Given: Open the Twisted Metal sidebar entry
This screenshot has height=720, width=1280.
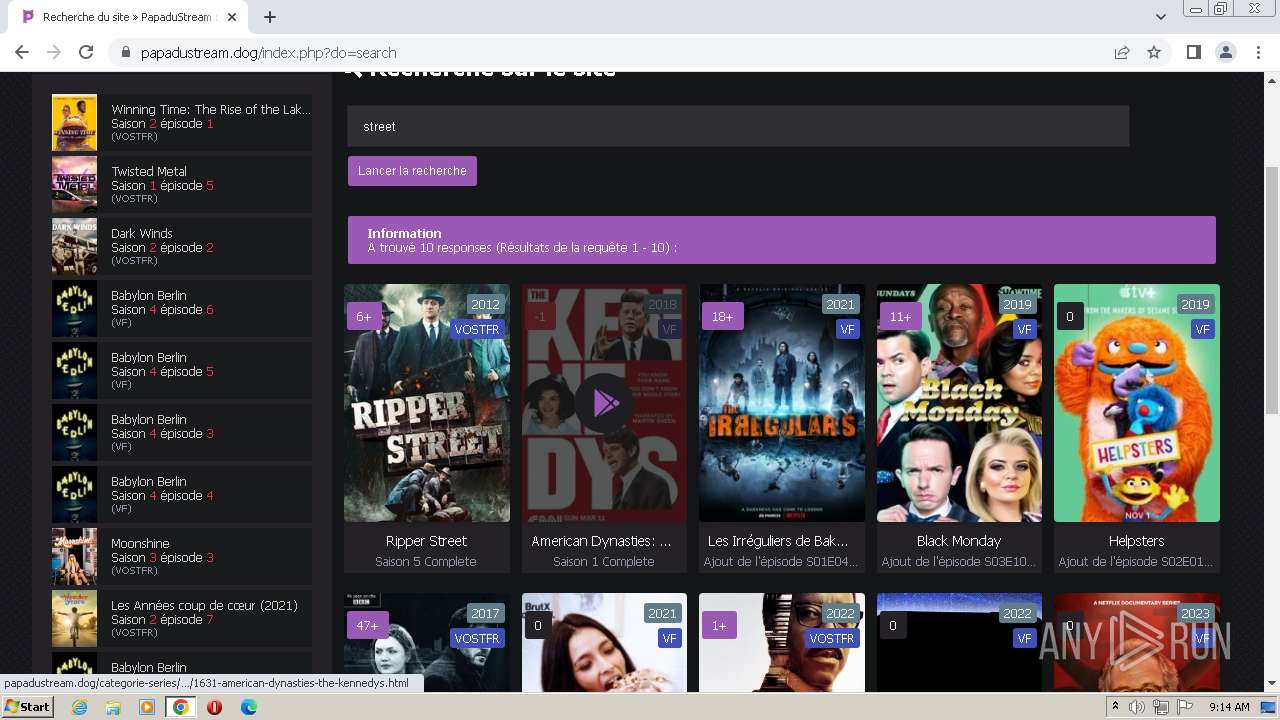Looking at the screenshot, I should pos(182,184).
